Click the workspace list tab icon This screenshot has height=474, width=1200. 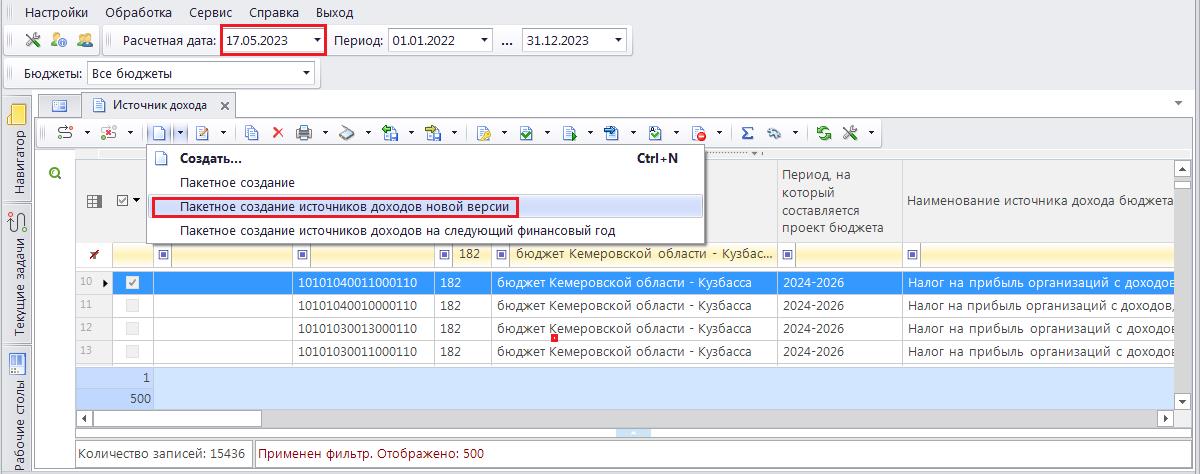[59, 105]
